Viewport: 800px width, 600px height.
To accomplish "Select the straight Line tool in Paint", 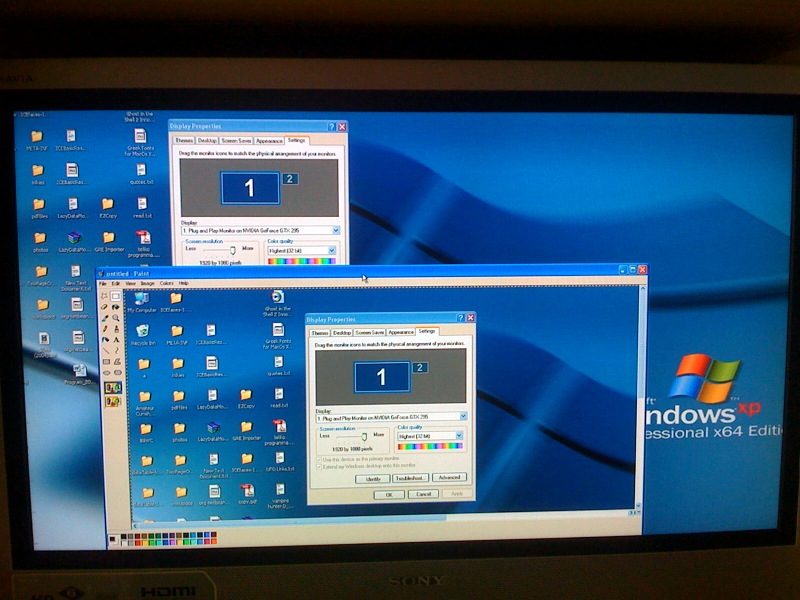I will pyautogui.click(x=106, y=351).
